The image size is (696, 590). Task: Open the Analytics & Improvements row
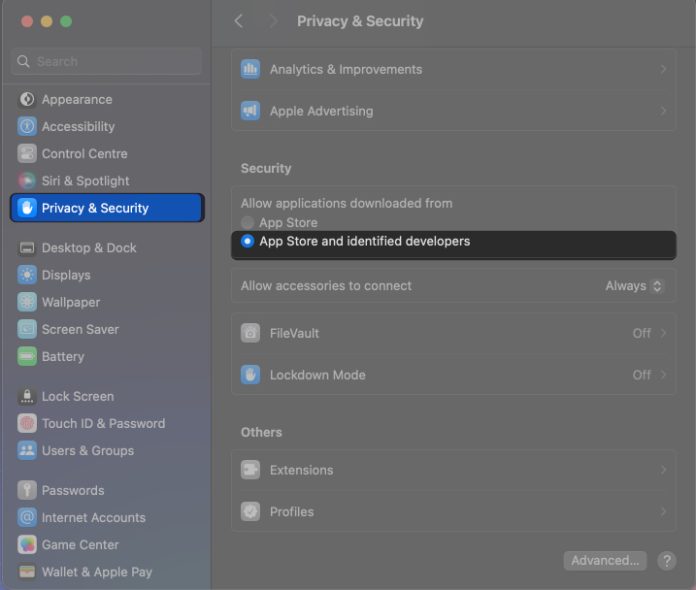tap(453, 69)
